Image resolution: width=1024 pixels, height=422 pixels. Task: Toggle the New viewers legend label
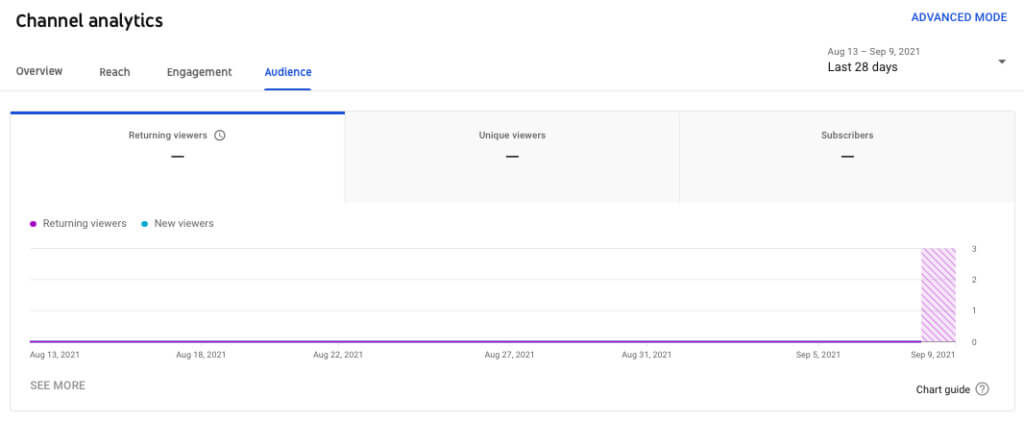coord(184,224)
